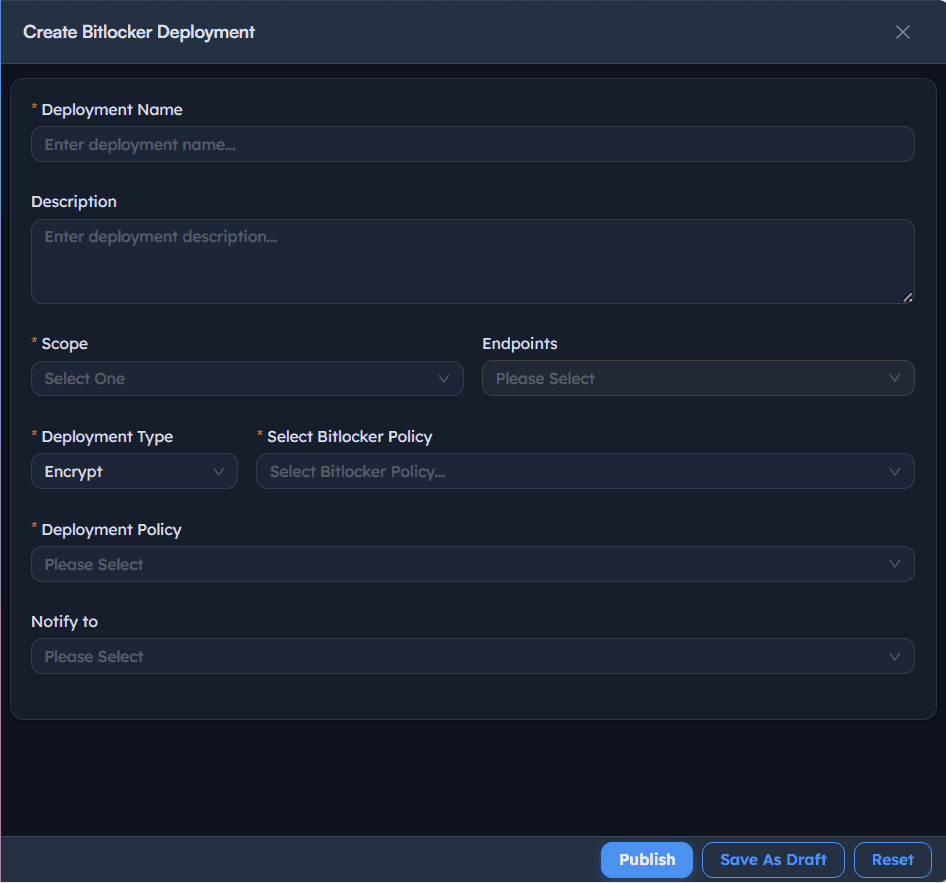
Task: Click the Deployment Name label
Action: 112,110
